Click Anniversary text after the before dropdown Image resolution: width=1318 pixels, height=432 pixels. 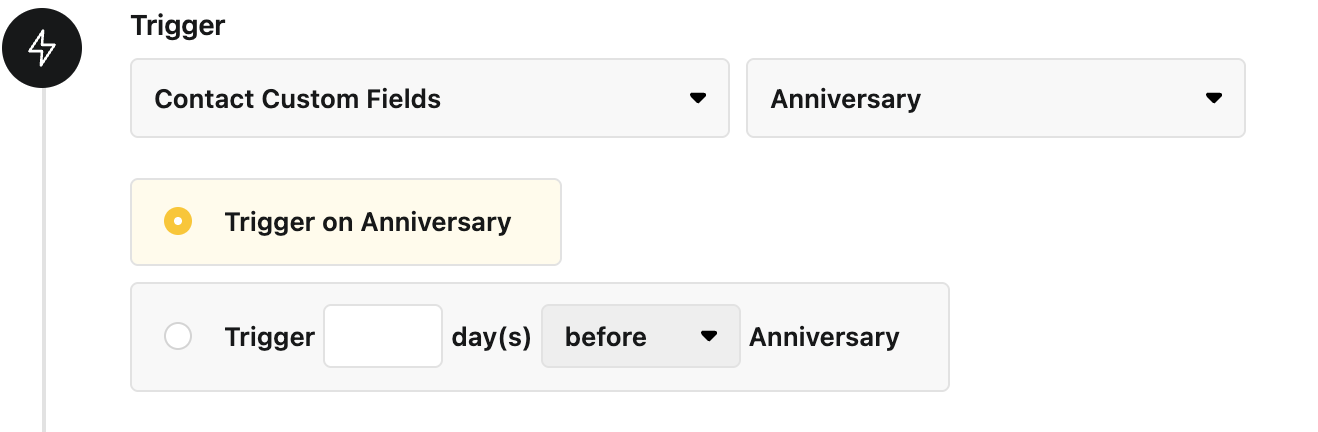click(x=824, y=337)
